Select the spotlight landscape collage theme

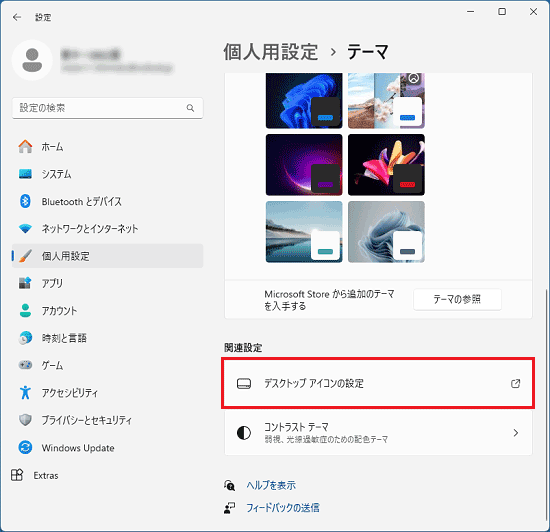(386, 100)
